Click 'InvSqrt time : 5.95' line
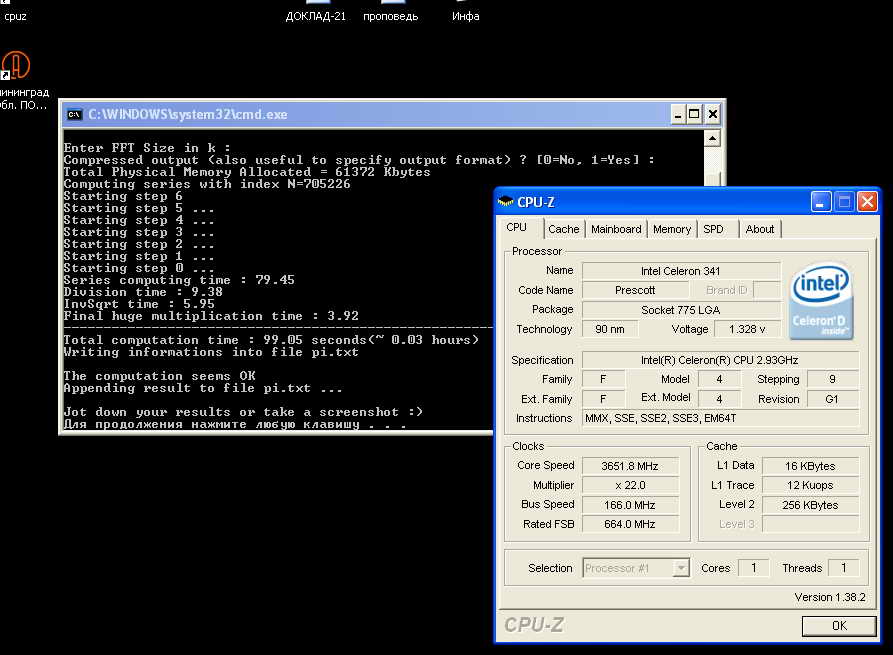The image size is (893, 655). tap(139, 304)
